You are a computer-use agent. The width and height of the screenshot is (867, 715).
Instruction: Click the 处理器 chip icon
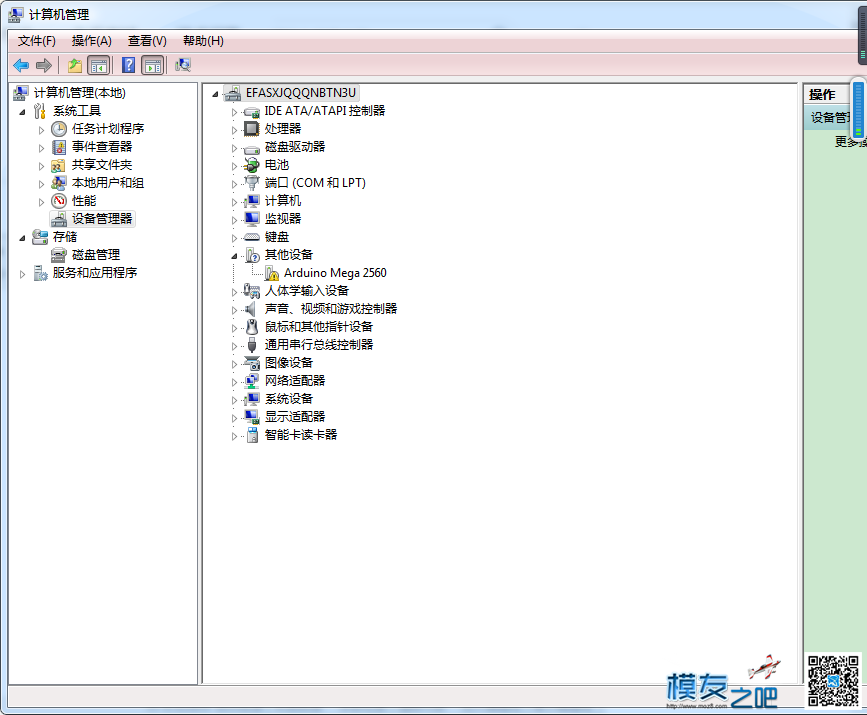click(252, 129)
